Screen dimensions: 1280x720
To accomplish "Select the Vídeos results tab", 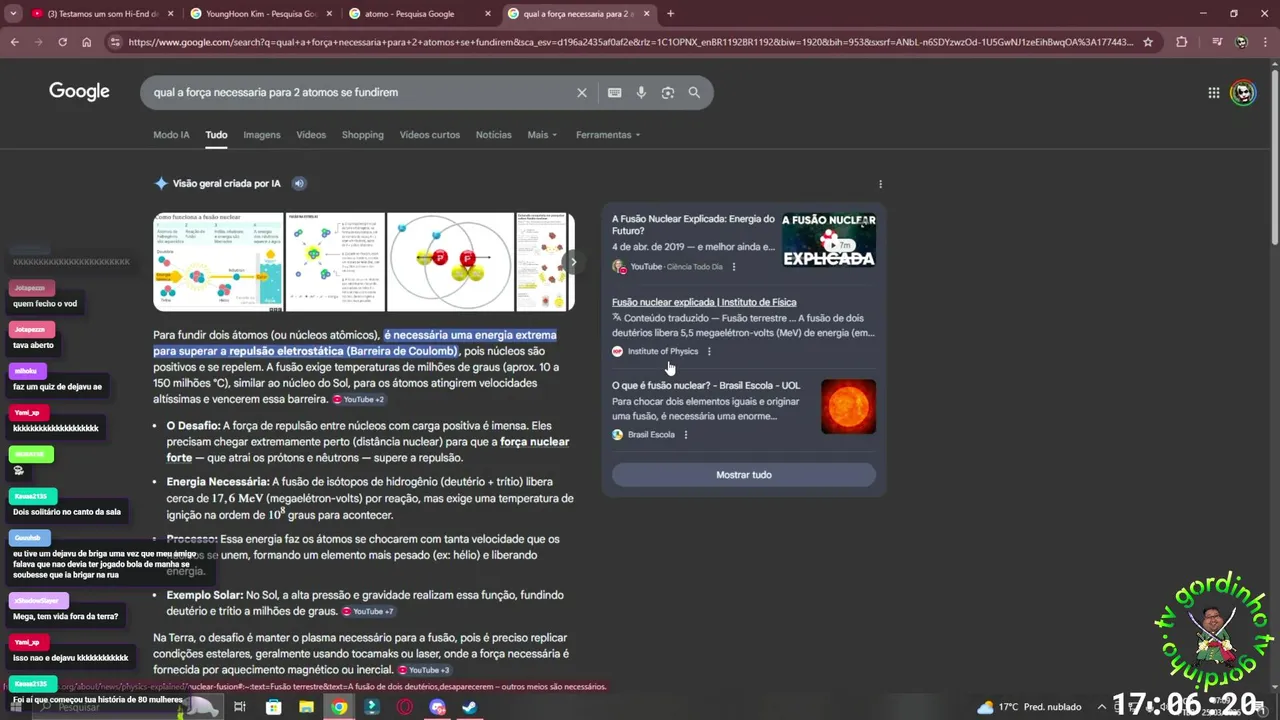I will (311, 135).
